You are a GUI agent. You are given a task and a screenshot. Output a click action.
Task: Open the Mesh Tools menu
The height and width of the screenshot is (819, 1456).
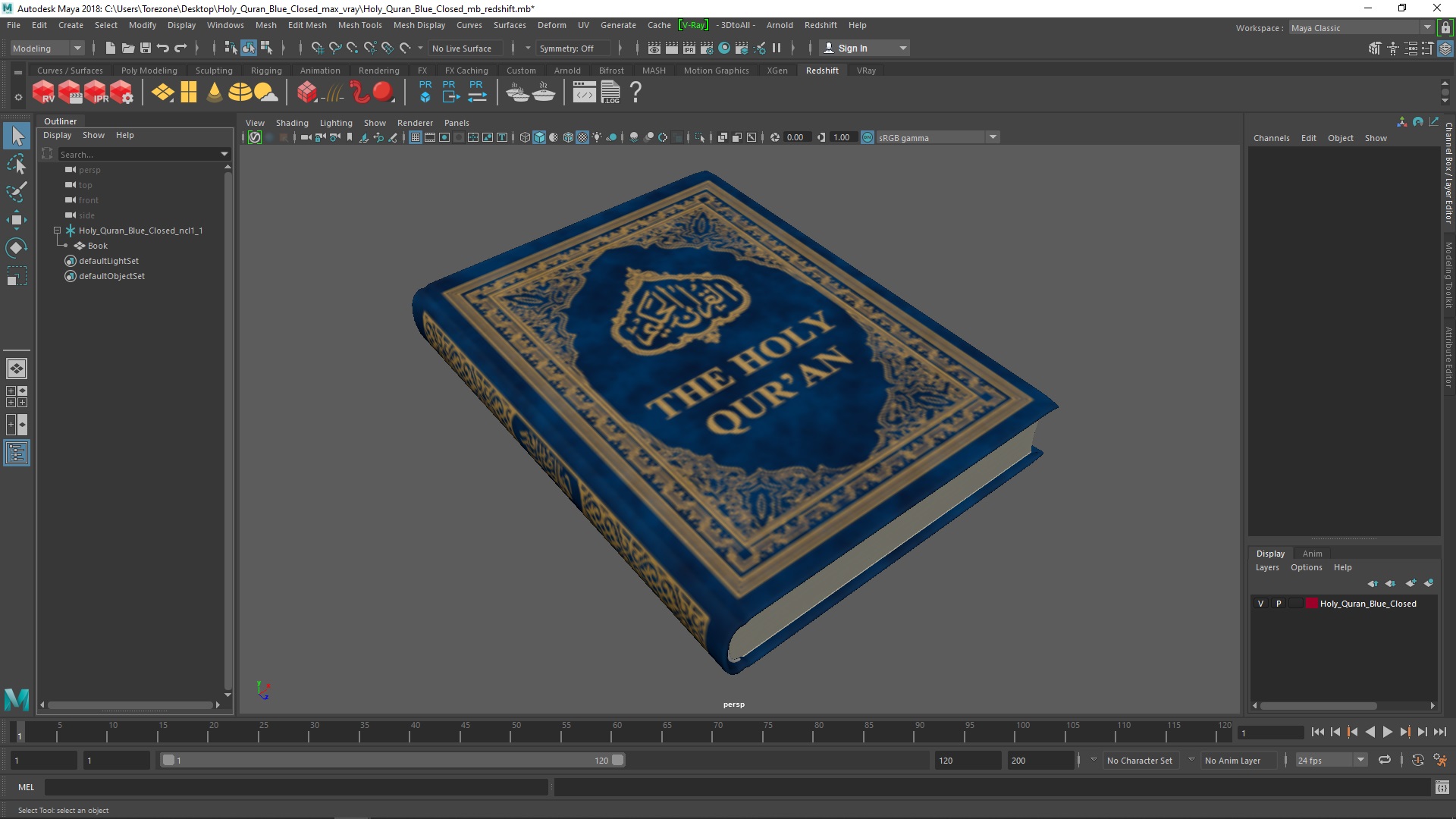pos(359,25)
